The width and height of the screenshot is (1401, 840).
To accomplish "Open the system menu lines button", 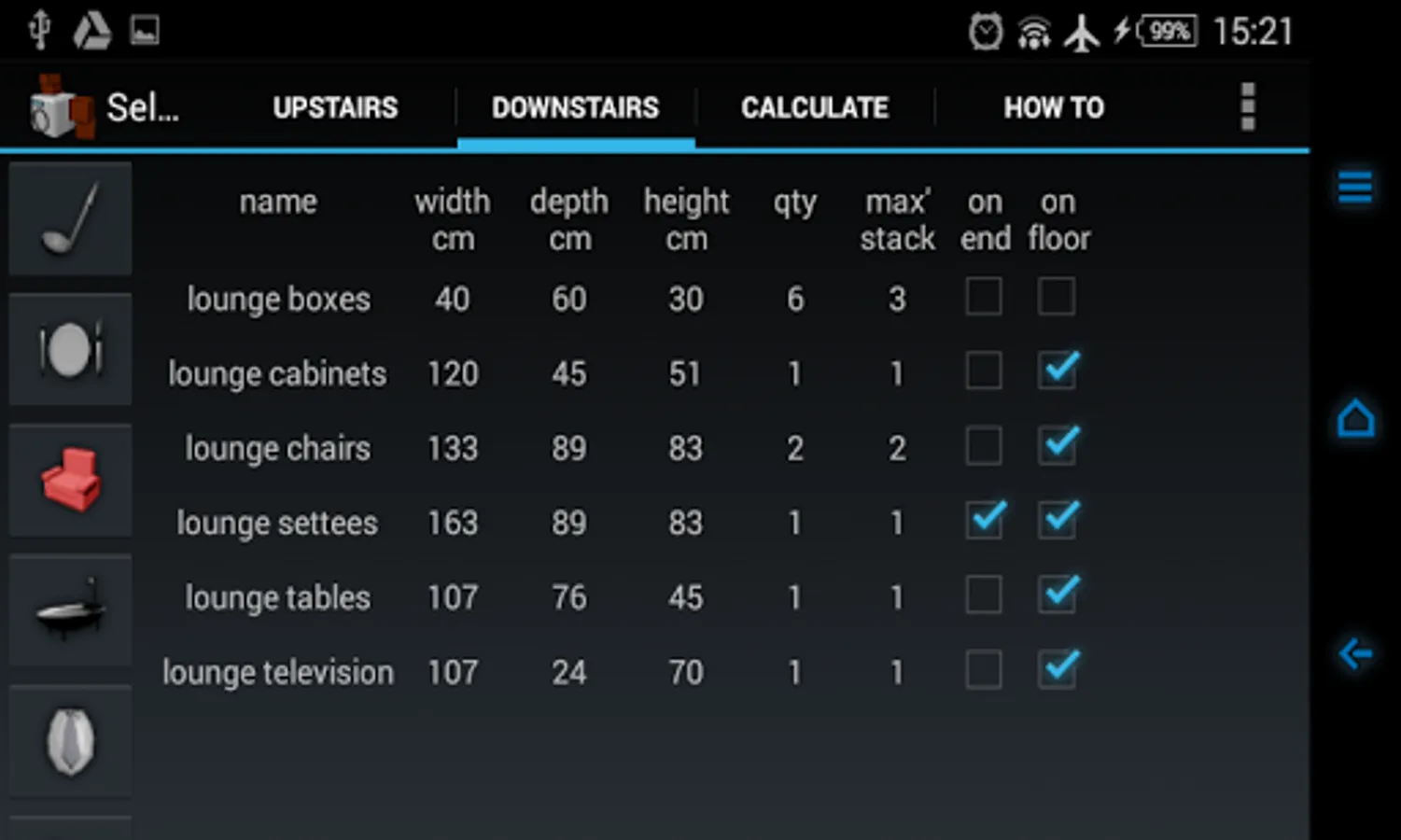I will 1354,187.
